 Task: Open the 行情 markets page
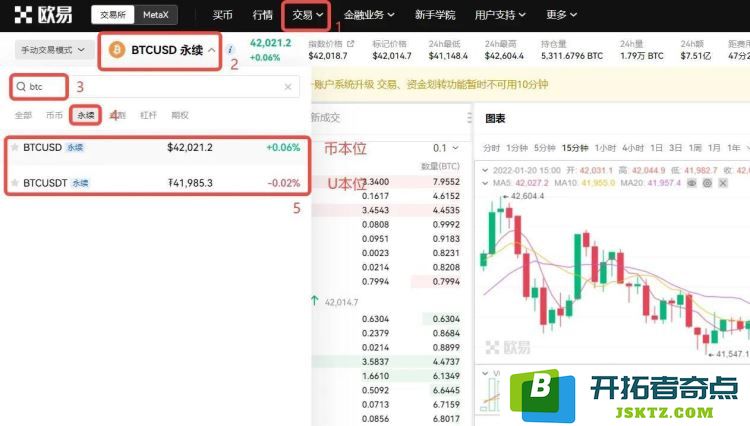click(x=263, y=15)
